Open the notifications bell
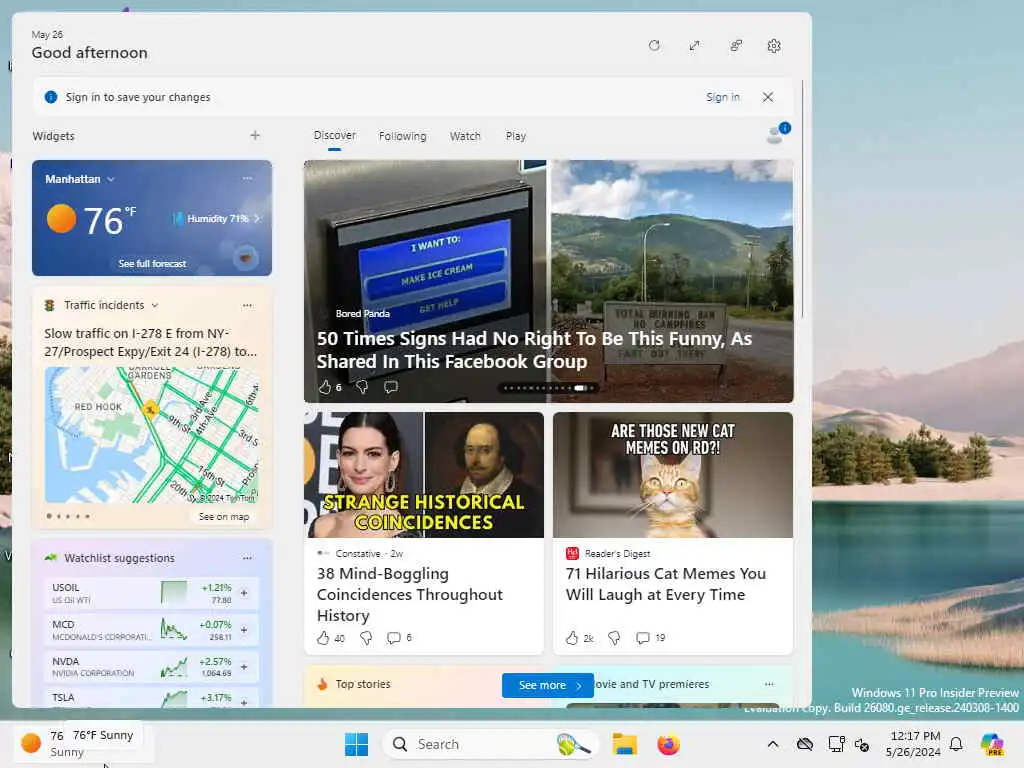Screen dimensions: 1024x768 tap(956, 744)
